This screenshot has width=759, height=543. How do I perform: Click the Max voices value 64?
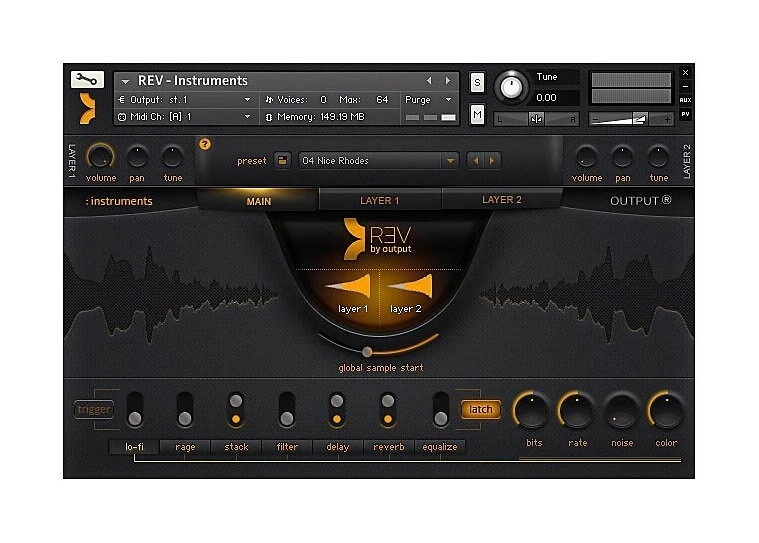tap(382, 100)
